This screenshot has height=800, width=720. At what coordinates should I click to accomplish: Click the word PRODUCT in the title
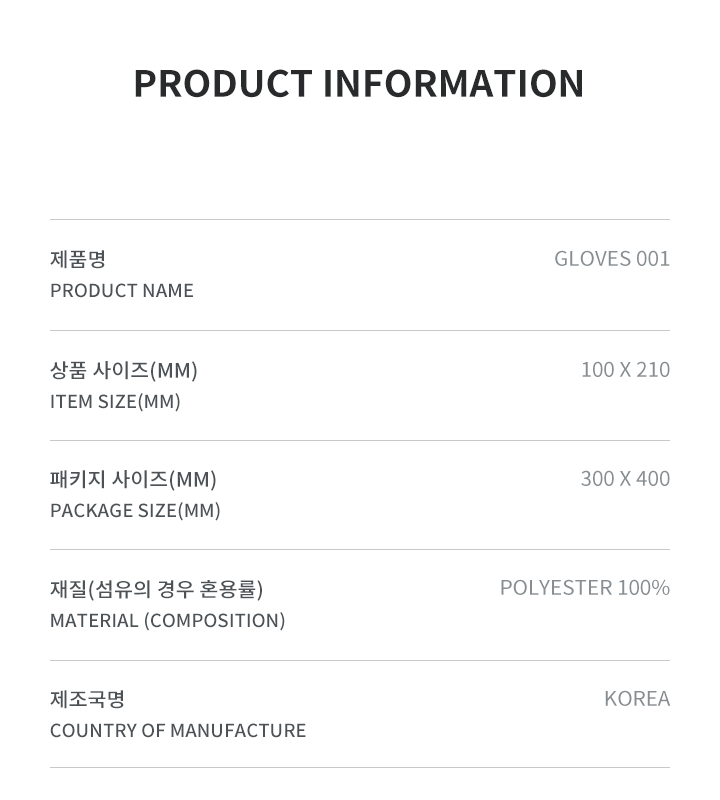tap(223, 83)
